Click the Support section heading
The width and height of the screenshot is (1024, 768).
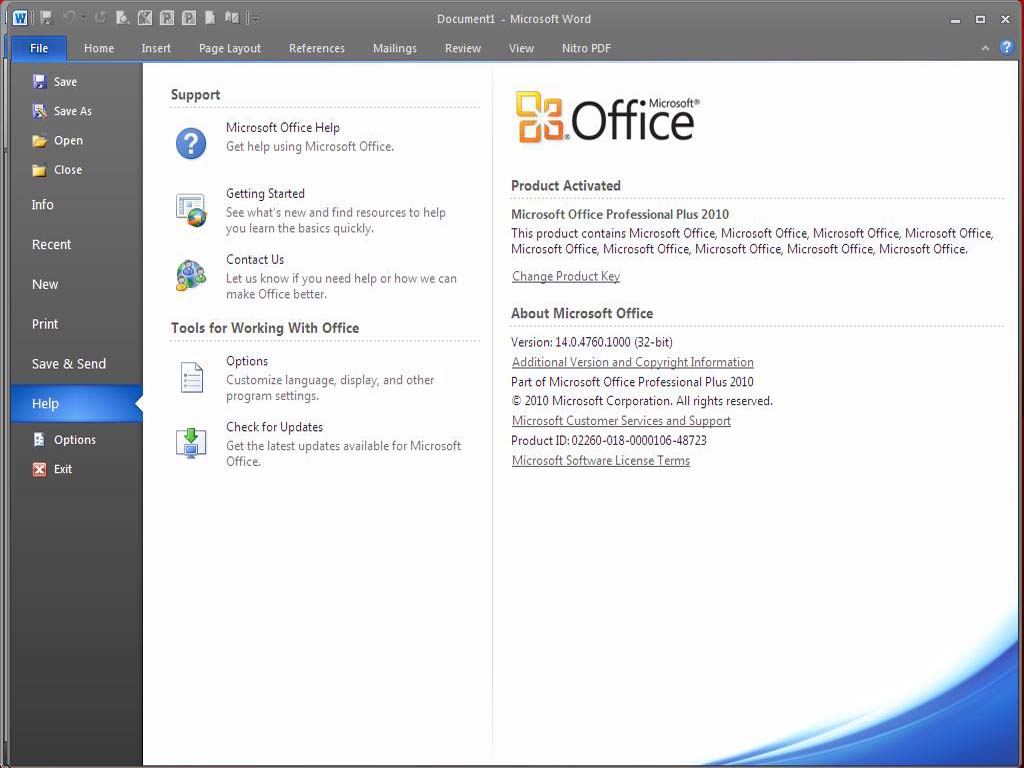point(195,95)
